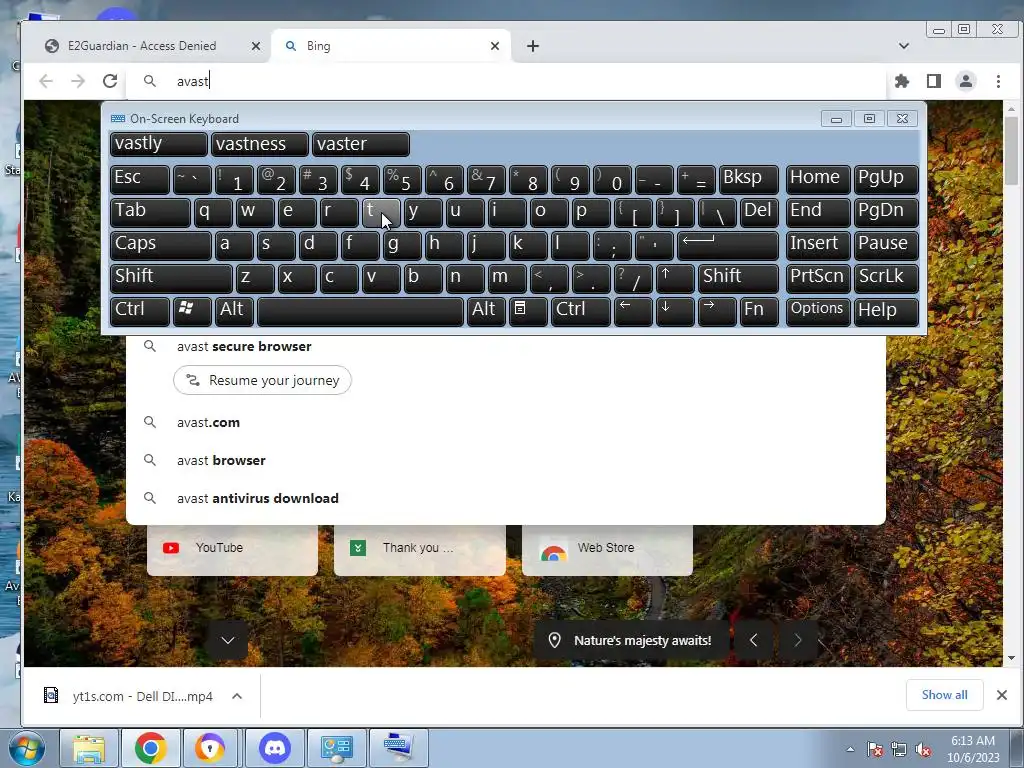
Task: Toggle the left Shift key
Action: point(171,278)
